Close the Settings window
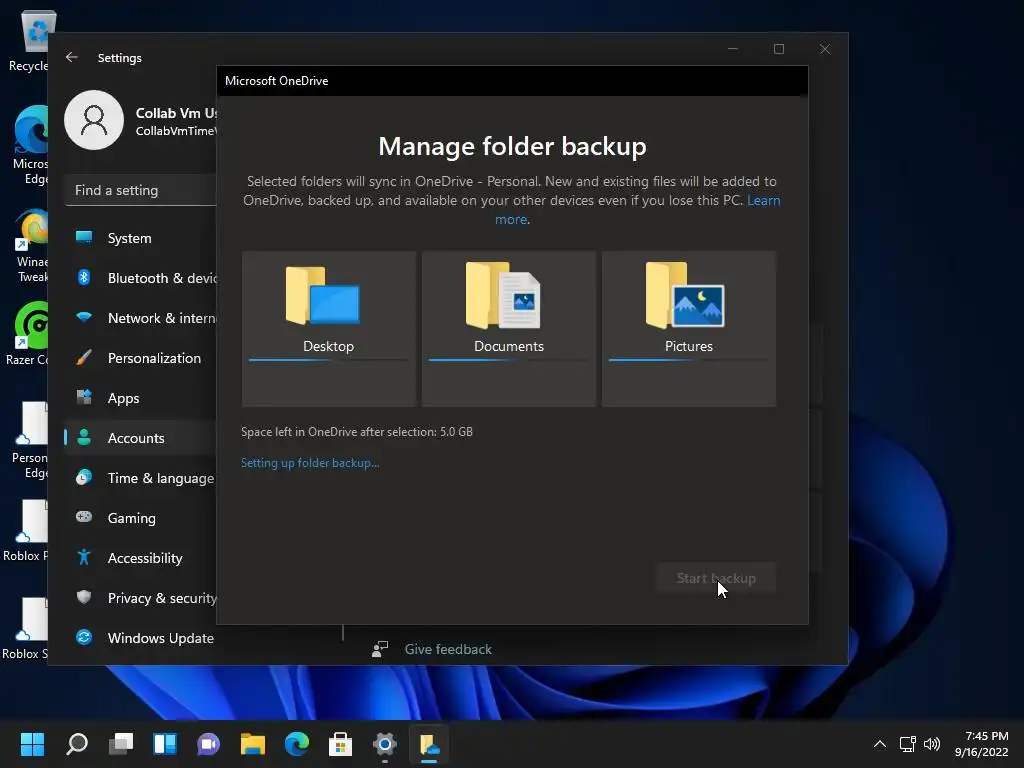Viewport: 1024px width, 768px height. coord(825,49)
